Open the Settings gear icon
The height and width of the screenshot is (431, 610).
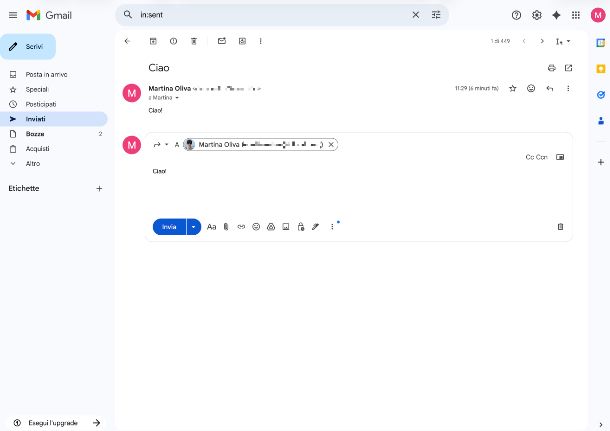point(536,15)
